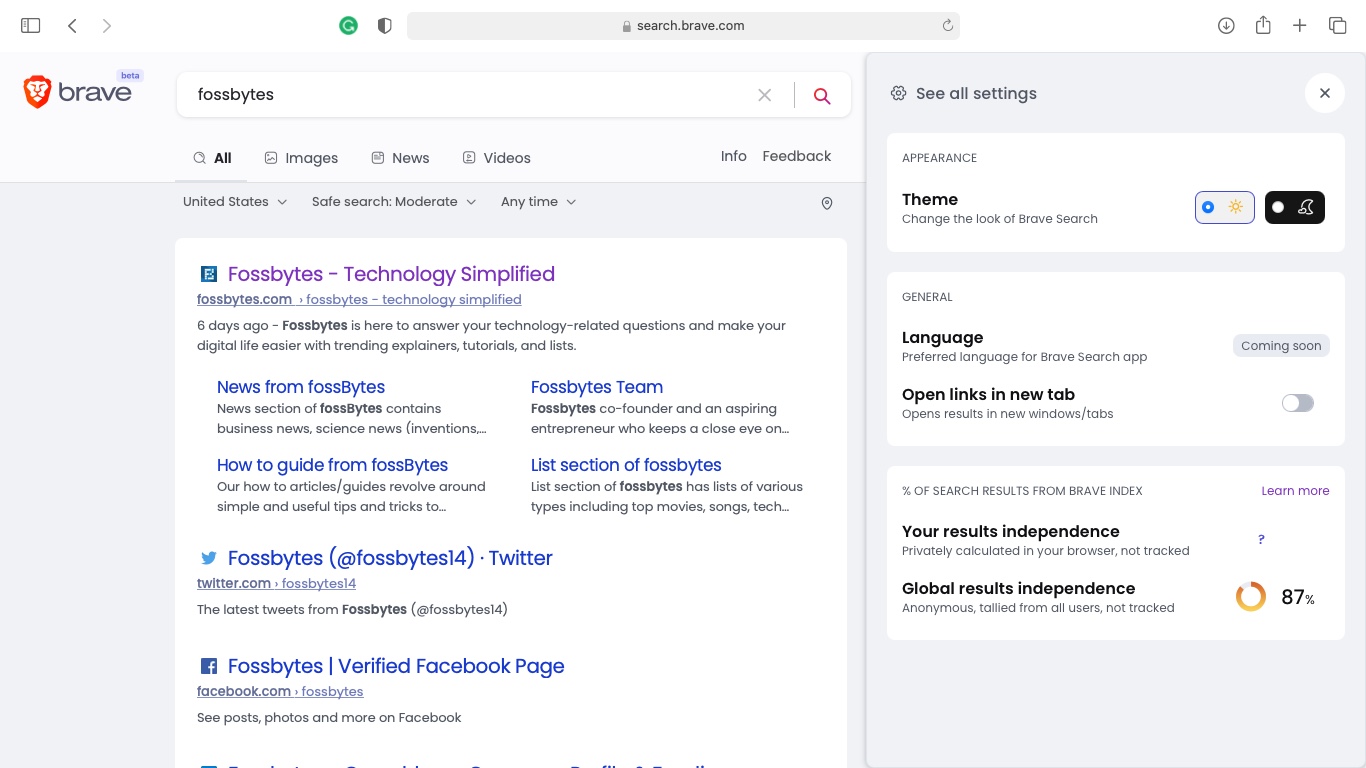This screenshot has height=768, width=1366.
Task: Open List section of fossbytes link
Action: [x=626, y=465]
